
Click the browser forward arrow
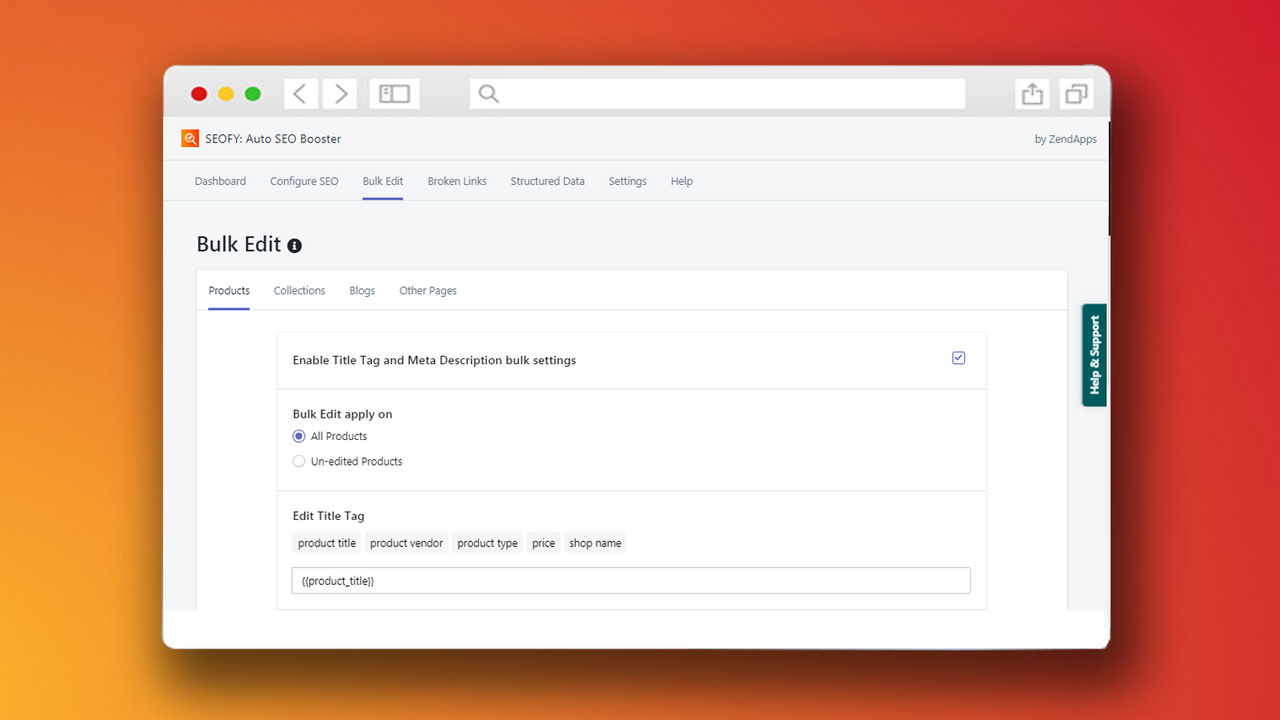[x=341, y=94]
